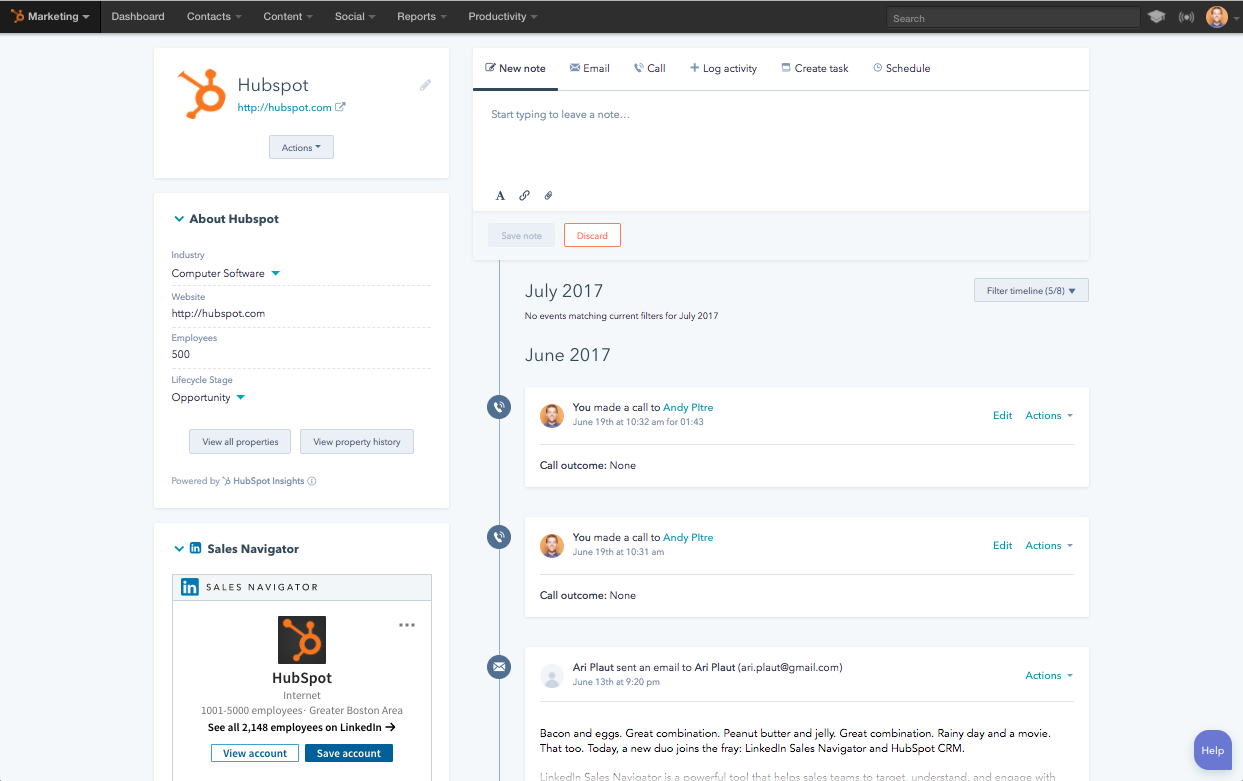Viewport: 1243px width, 781px height.
Task: Switch to the New note tab
Action: tap(515, 68)
